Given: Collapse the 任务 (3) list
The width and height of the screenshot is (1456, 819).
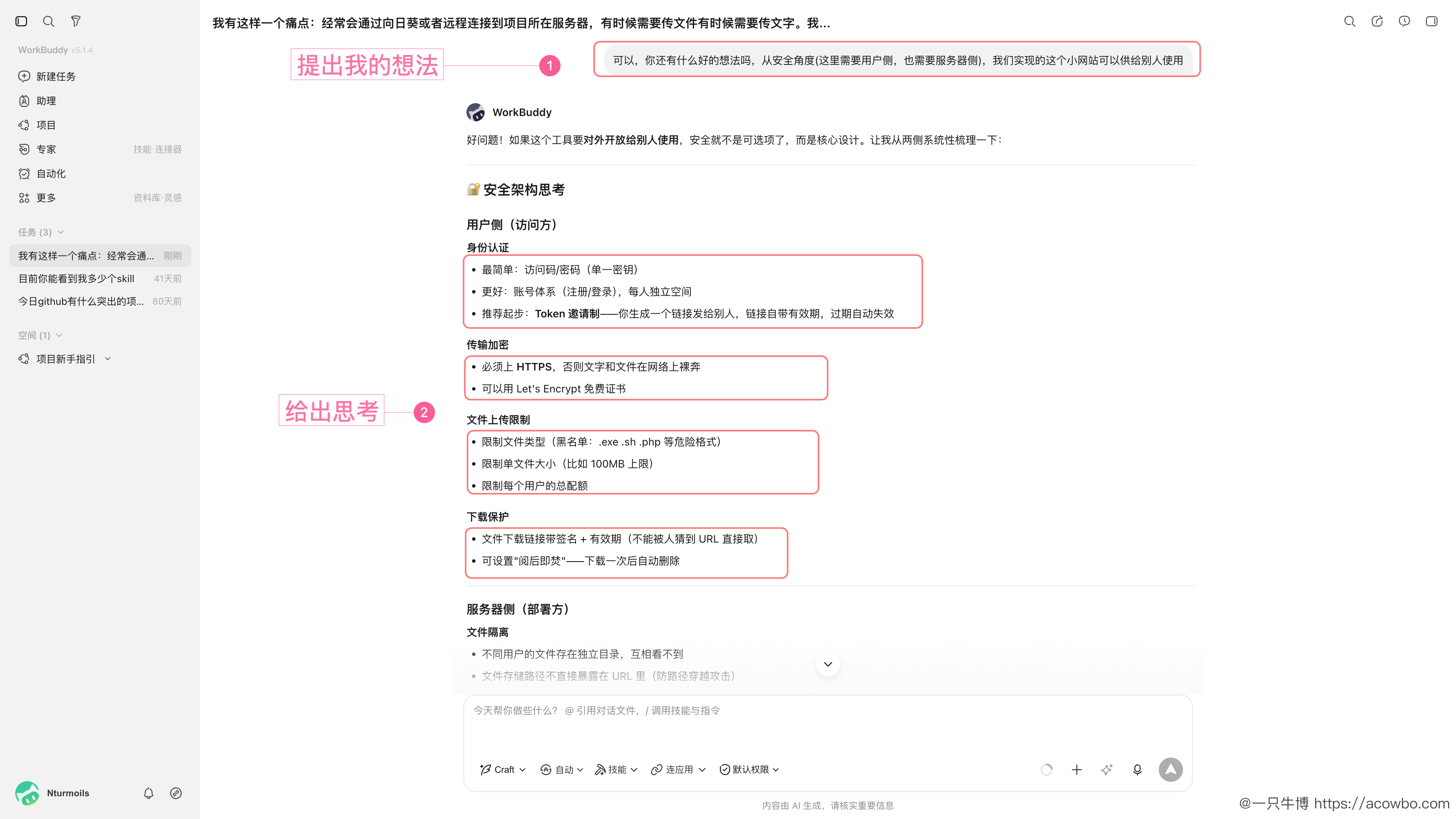Looking at the screenshot, I should point(41,232).
